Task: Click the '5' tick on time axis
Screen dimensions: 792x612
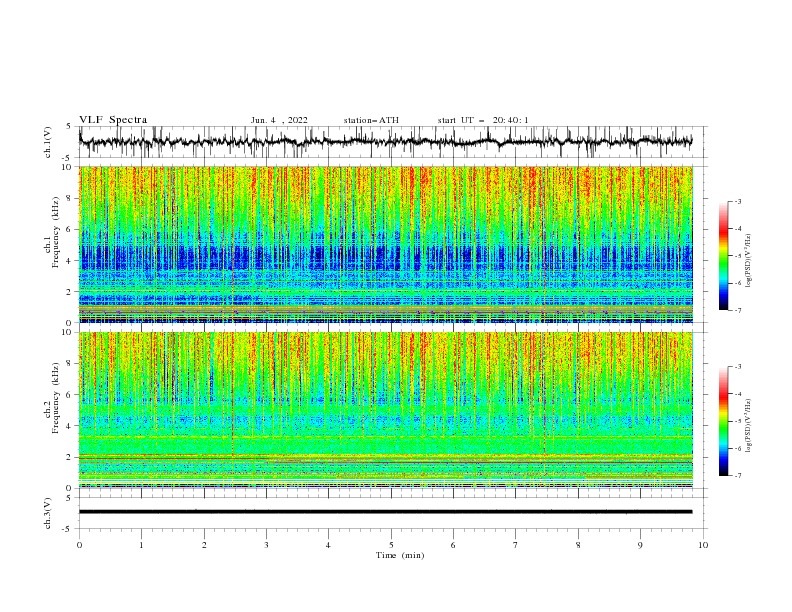Action: click(391, 545)
